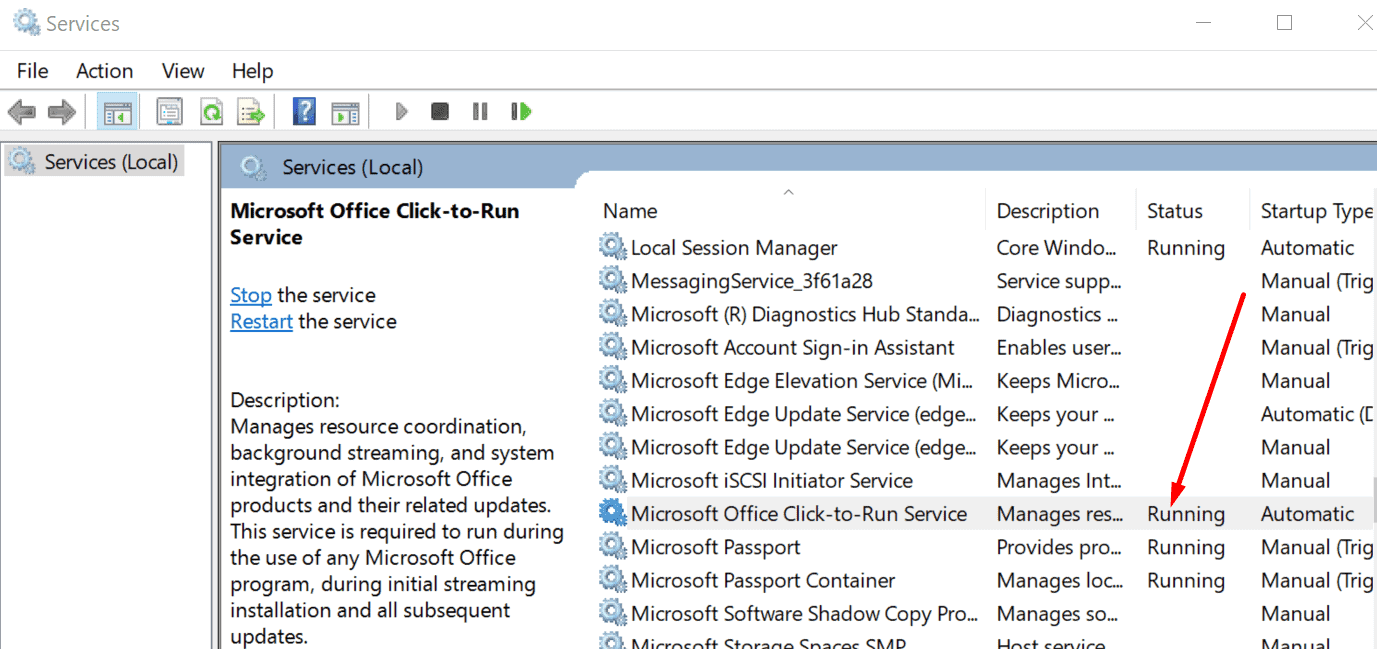The height and width of the screenshot is (649, 1377).
Task: Click the "Enables user..." description cell
Action: 1060,347
